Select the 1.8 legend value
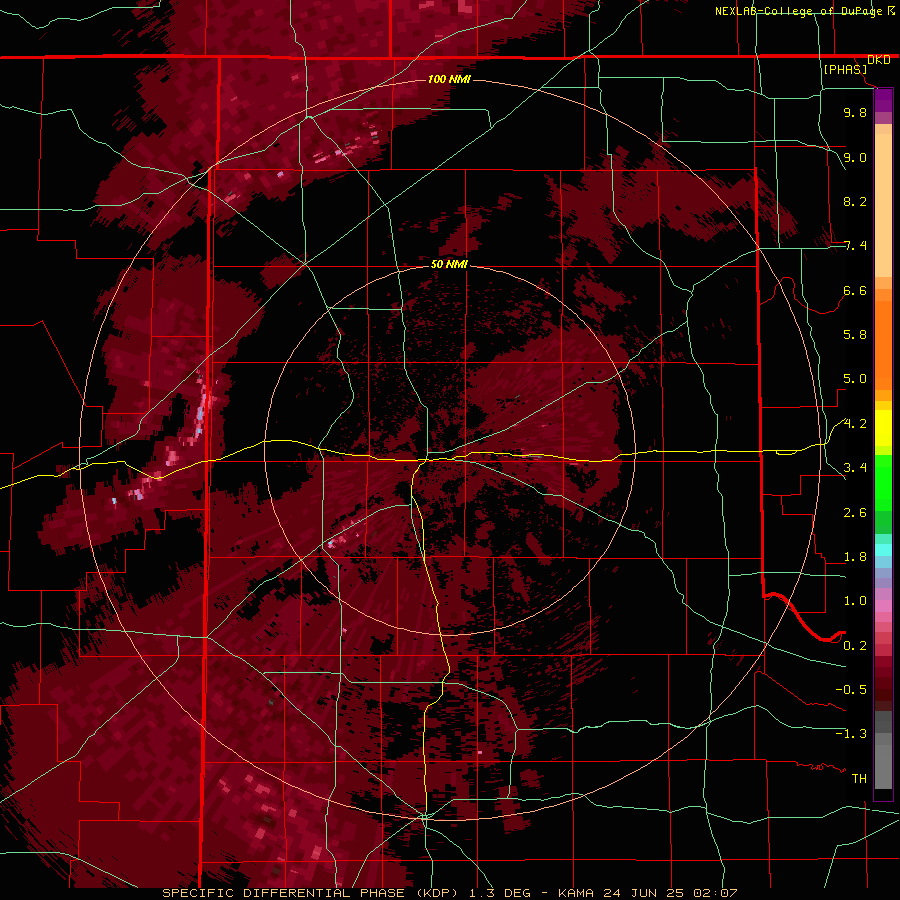The height and width of the screenshot is (900, 900). 855,557
